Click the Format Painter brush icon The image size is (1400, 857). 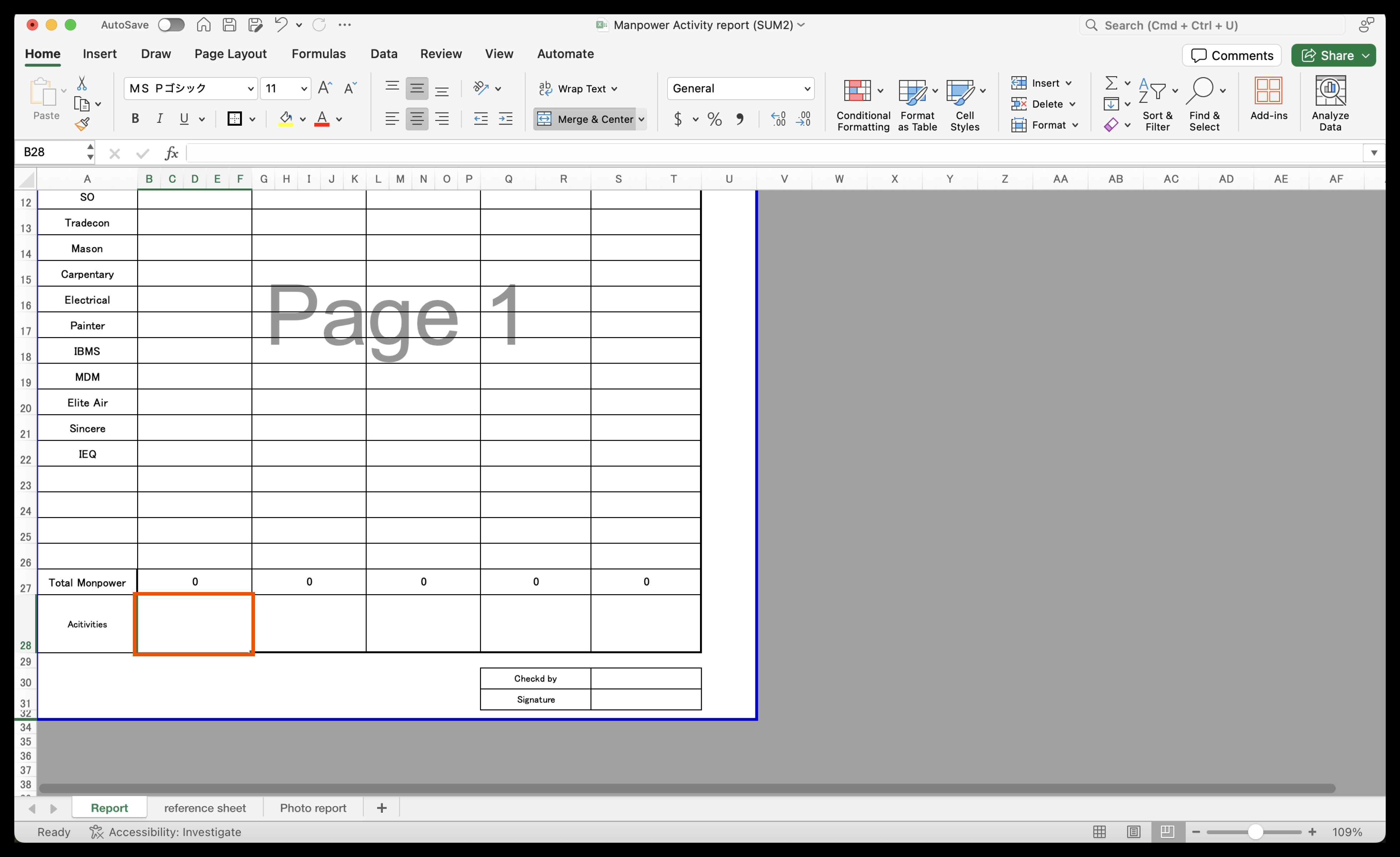click(x=82, y=124)
